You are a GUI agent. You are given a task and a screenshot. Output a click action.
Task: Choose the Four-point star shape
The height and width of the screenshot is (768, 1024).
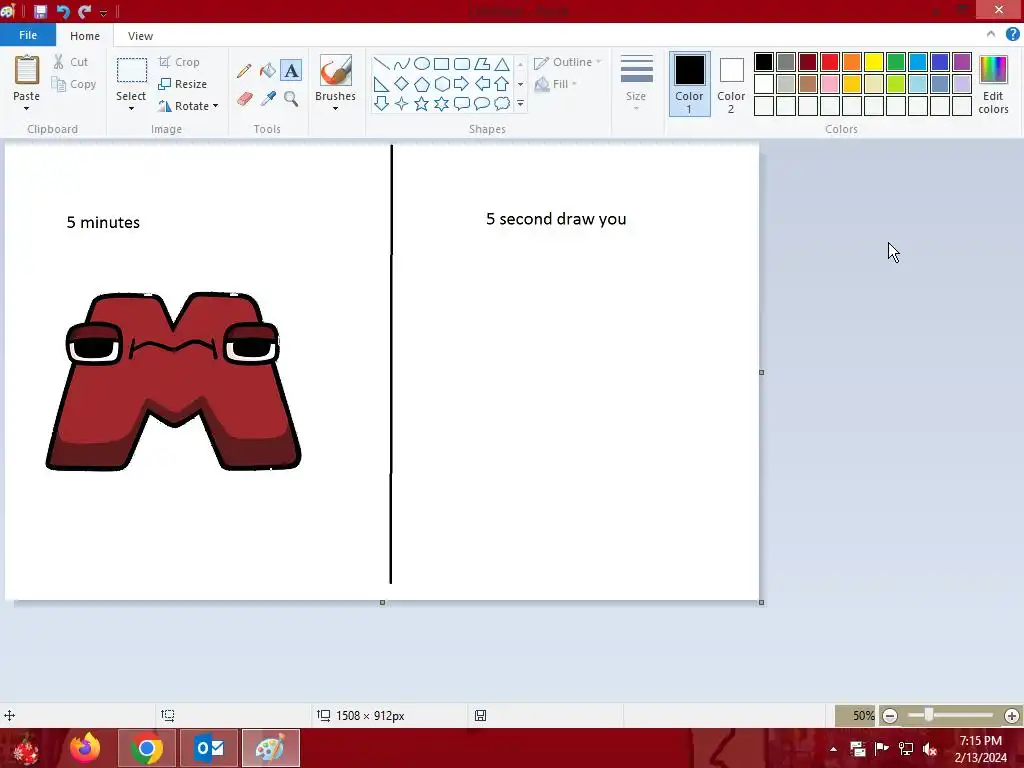(402, 103)
